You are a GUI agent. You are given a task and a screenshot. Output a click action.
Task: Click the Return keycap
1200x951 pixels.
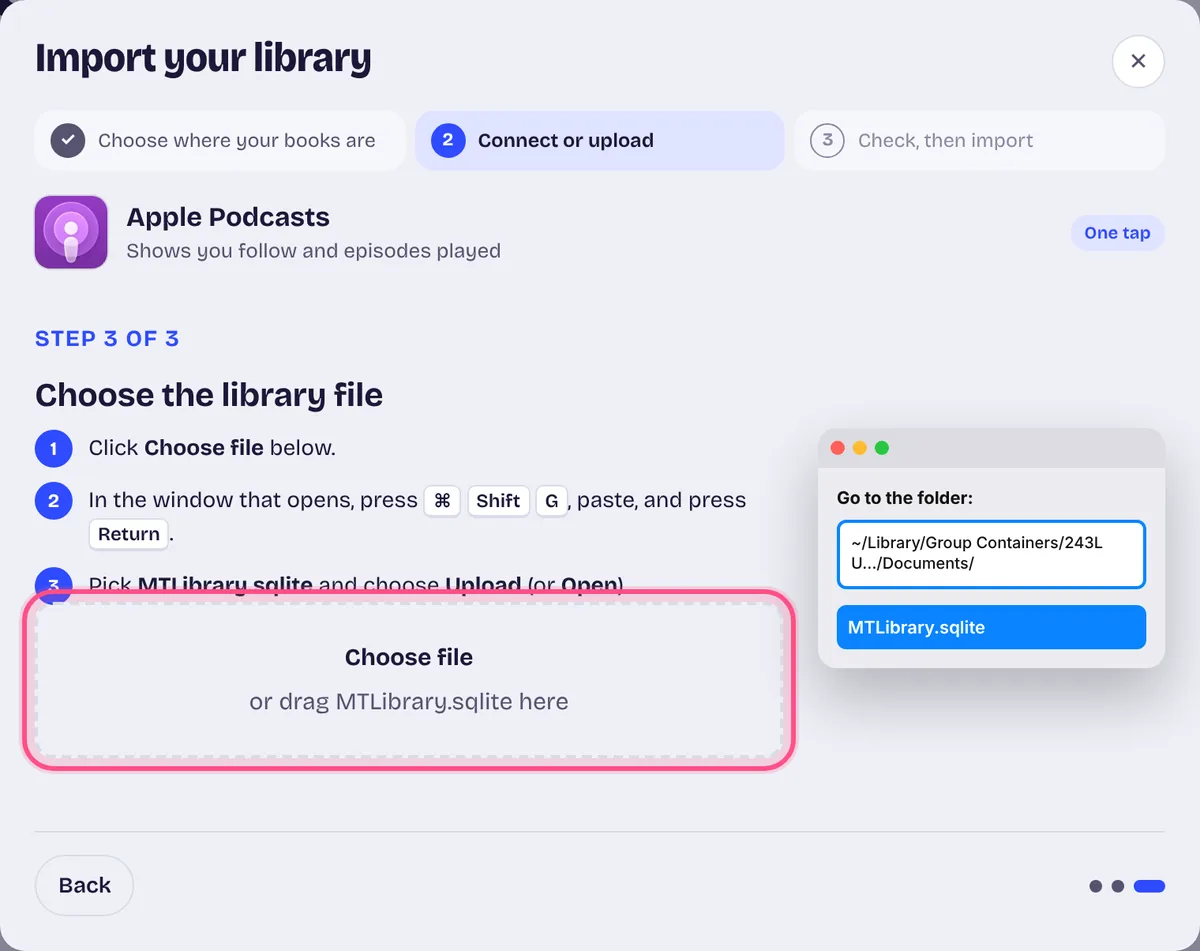(129, 534)
